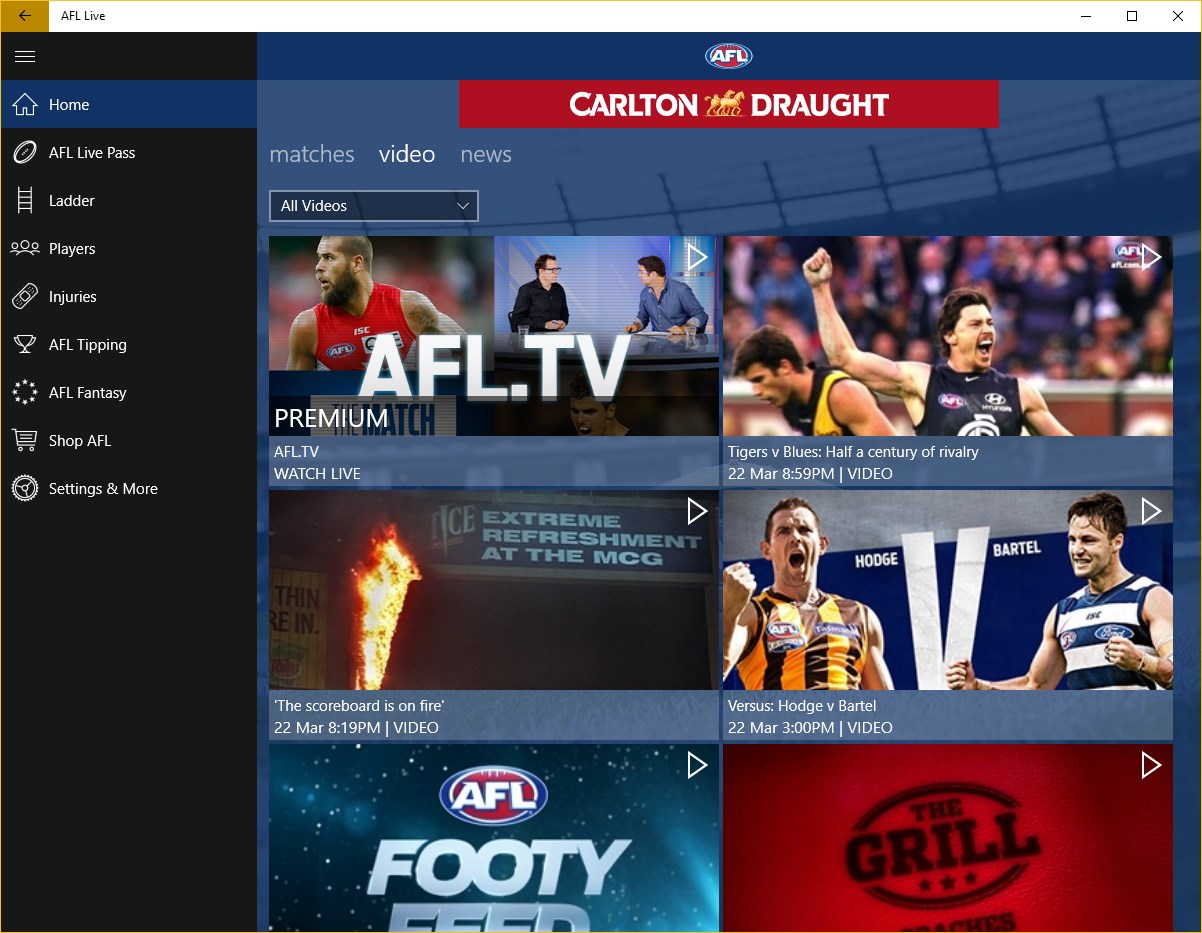This screenshot has height=933, width=1202.
Task: Open the Injuries menu item
Action: tap(129, 296)
